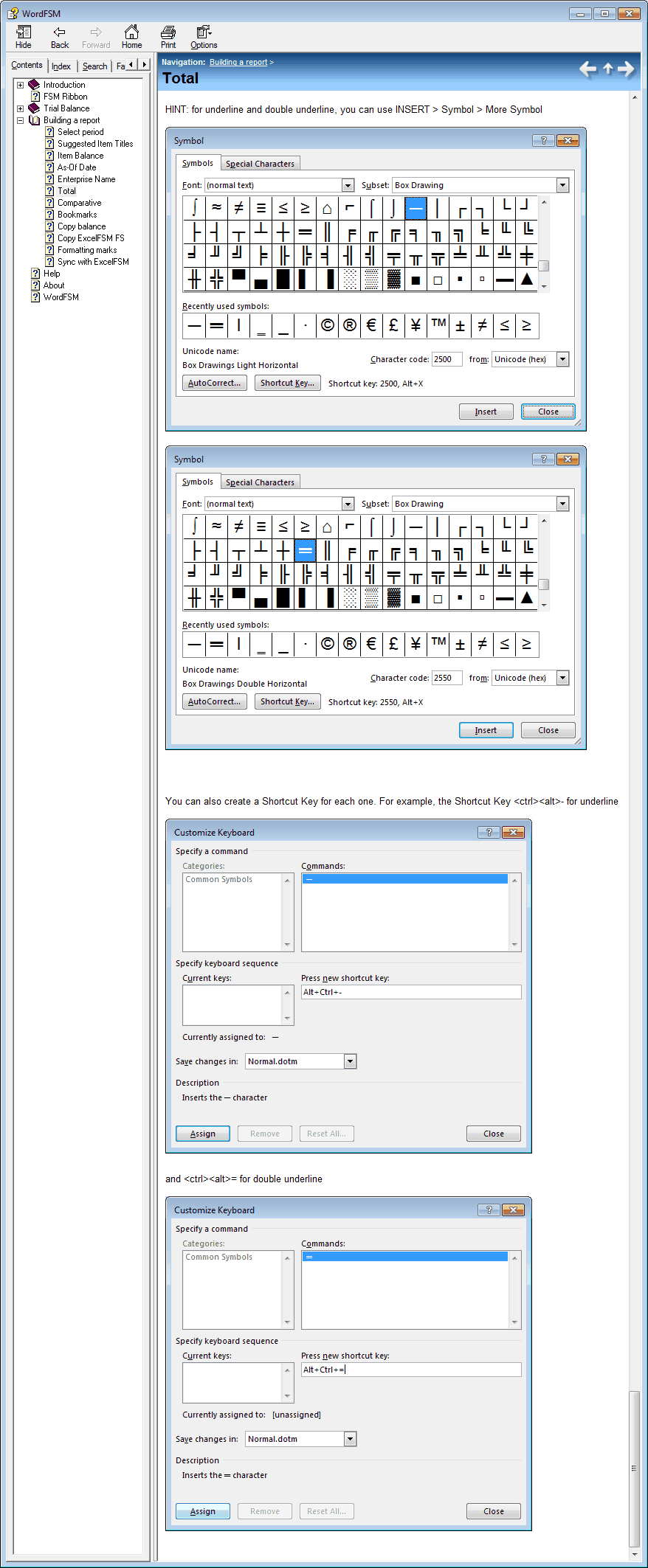Go to next topic with right arrow
648x1568 pixels.
click(x=626, y=69)
